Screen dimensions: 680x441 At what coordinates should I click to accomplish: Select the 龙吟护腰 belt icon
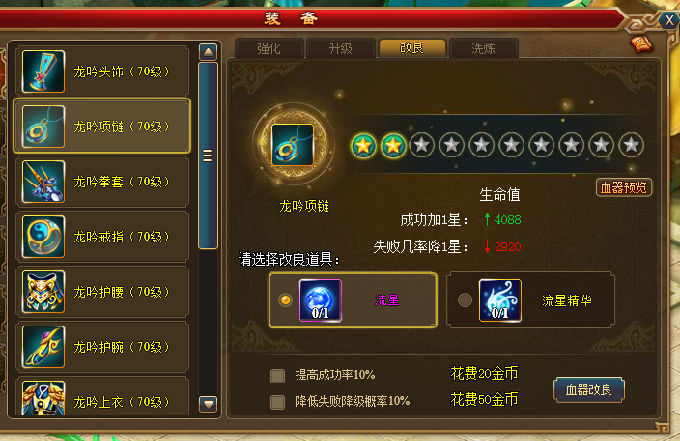click(43, 291)
